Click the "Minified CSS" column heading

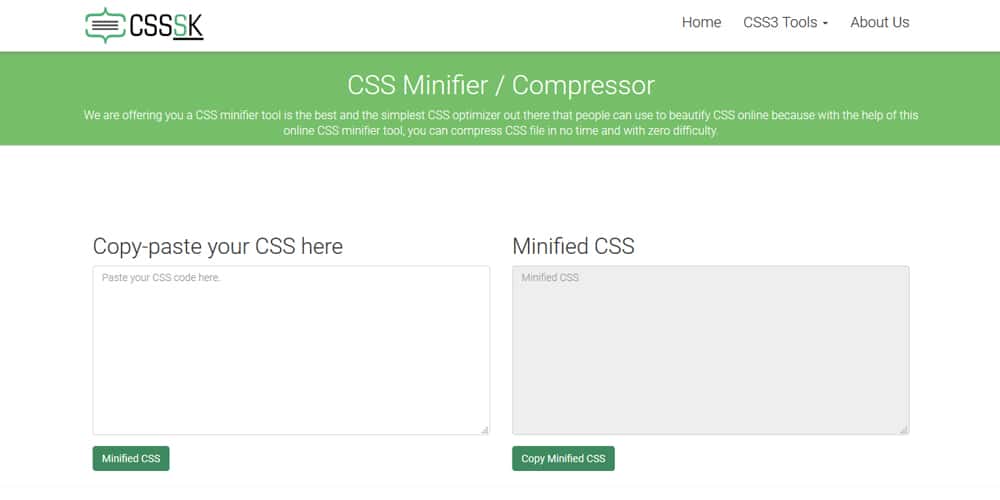click(573, 246)
